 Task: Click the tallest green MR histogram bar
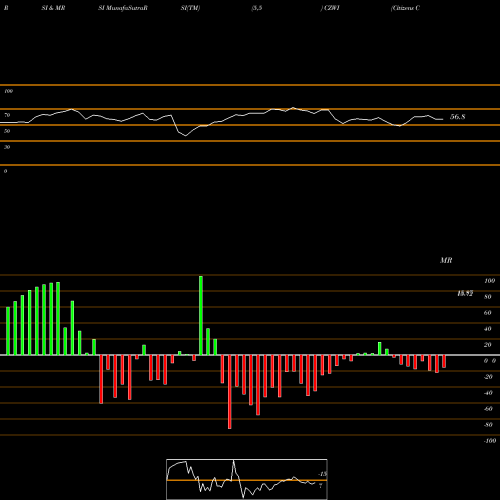tap(201, 315)
